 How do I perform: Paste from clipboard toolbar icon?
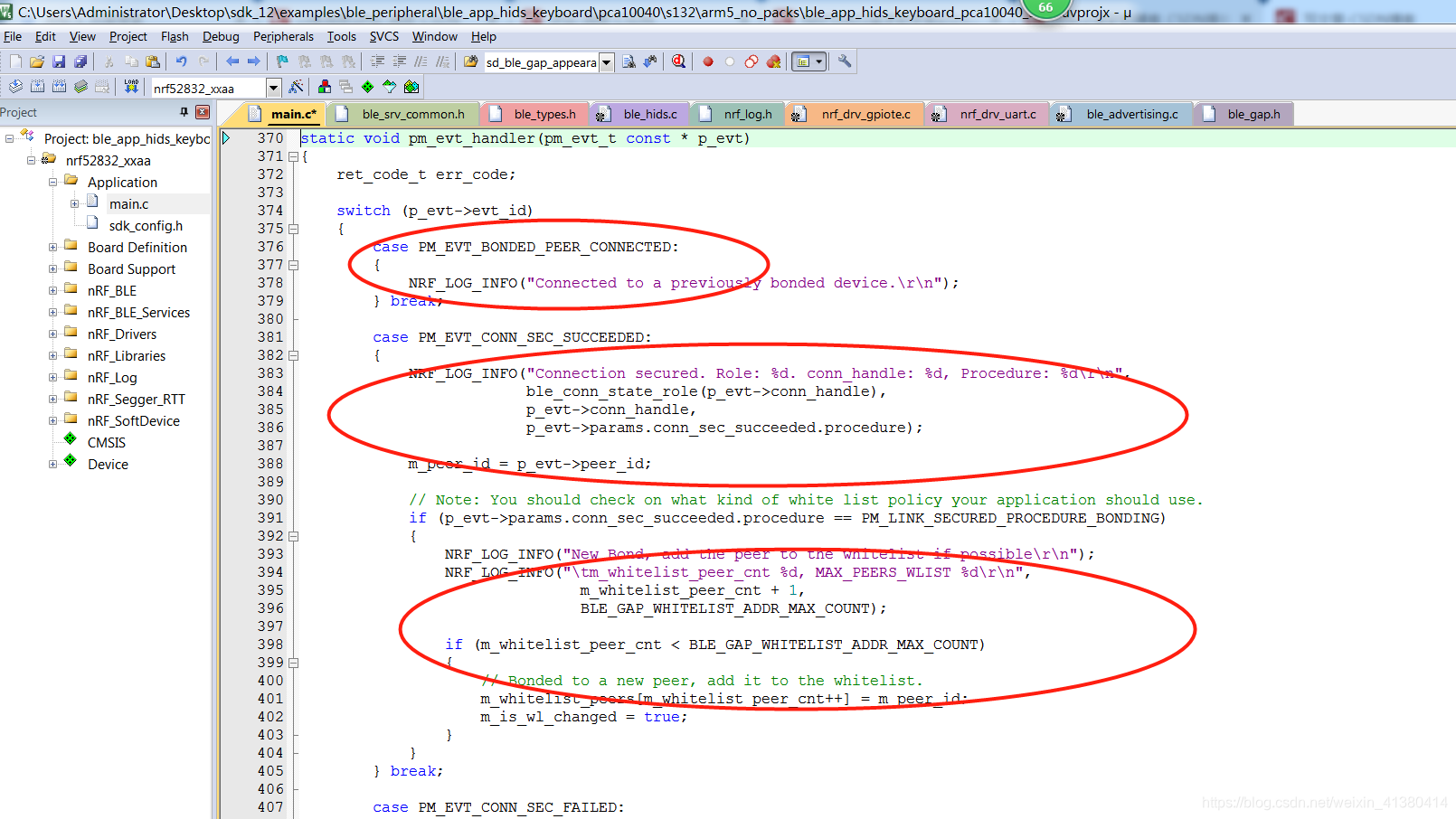tap(153, 61)
